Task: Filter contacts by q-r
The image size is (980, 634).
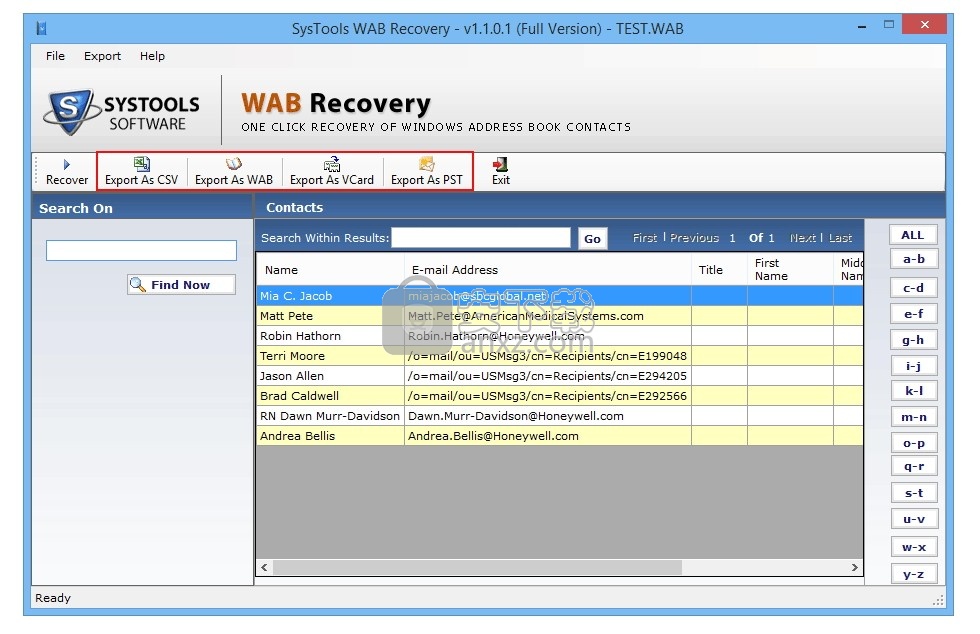Action: [914, 466]
